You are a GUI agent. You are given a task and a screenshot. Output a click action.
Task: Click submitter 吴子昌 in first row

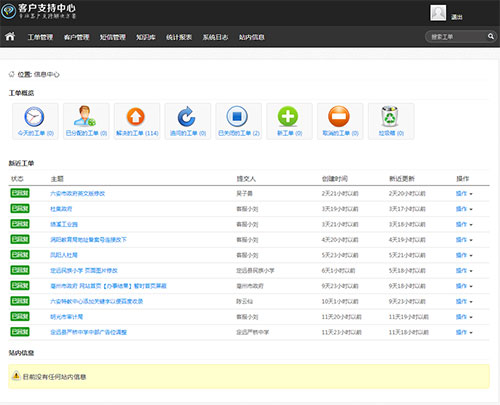click(x=244, y=193)
